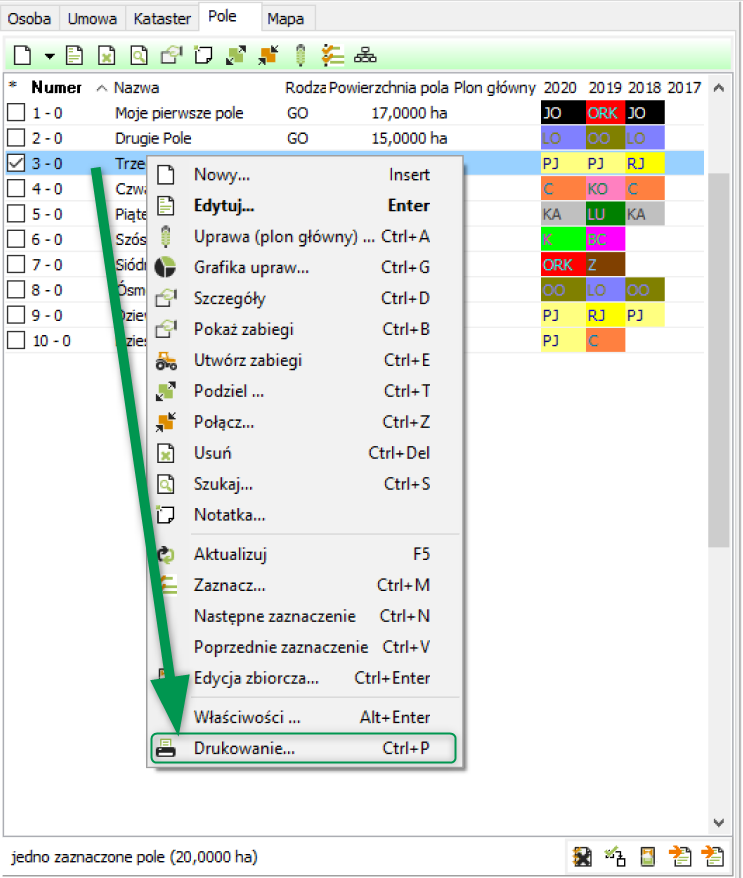Viewport: 743px width, 878px height.
Task: Click the New field document icon in toolbar
Action: (x=23, y=55)
